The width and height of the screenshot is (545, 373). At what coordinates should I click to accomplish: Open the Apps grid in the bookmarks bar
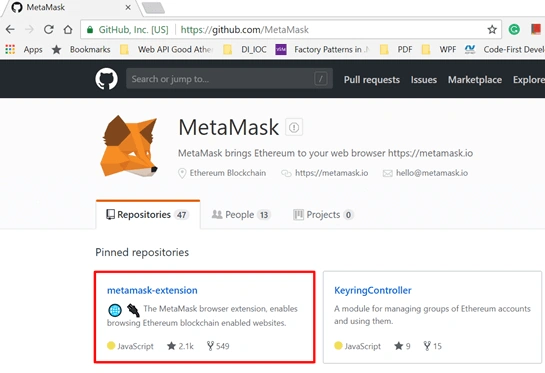[x=24, y=50]
